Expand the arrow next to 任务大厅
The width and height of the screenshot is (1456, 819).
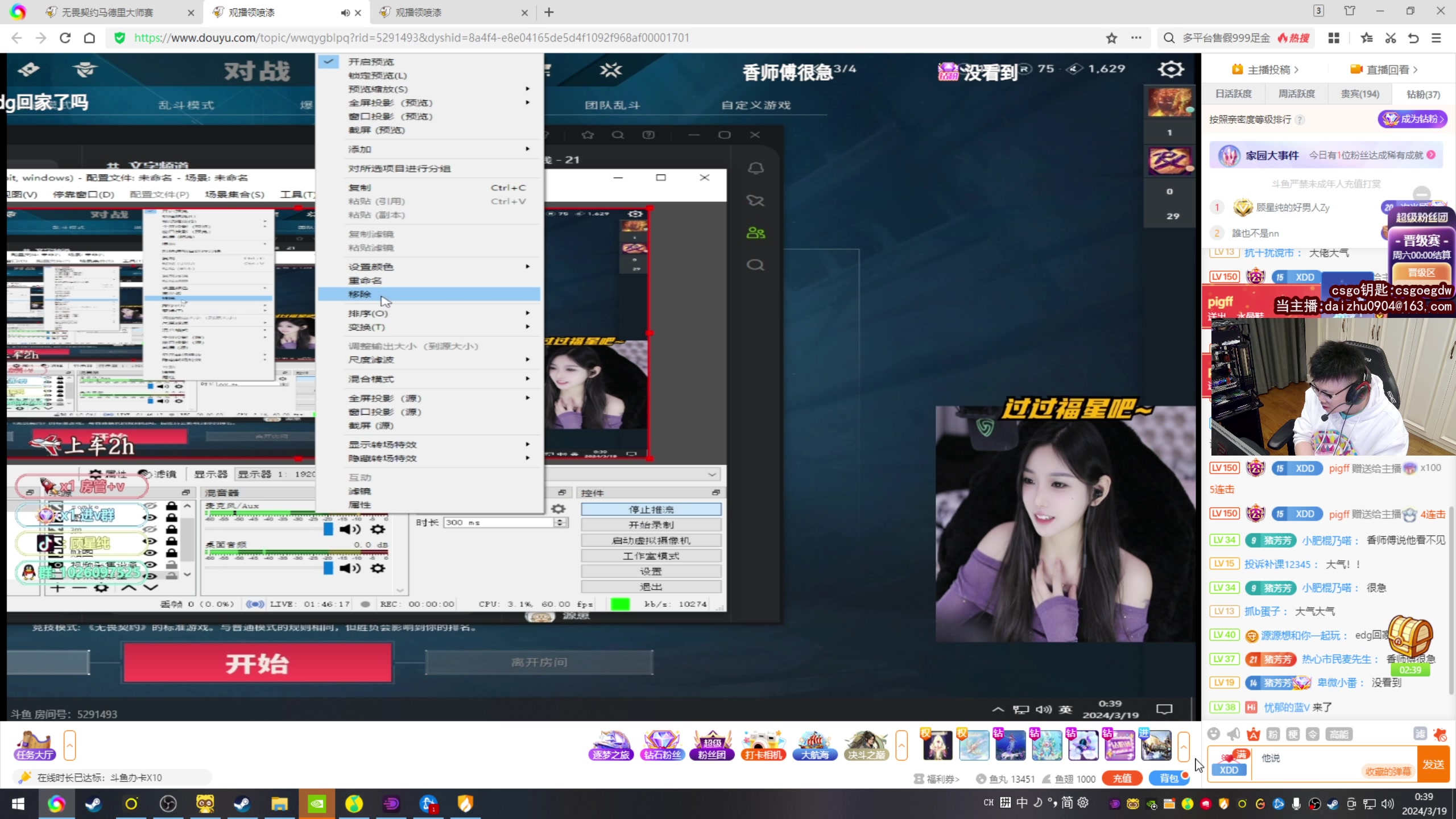(69, 745)
